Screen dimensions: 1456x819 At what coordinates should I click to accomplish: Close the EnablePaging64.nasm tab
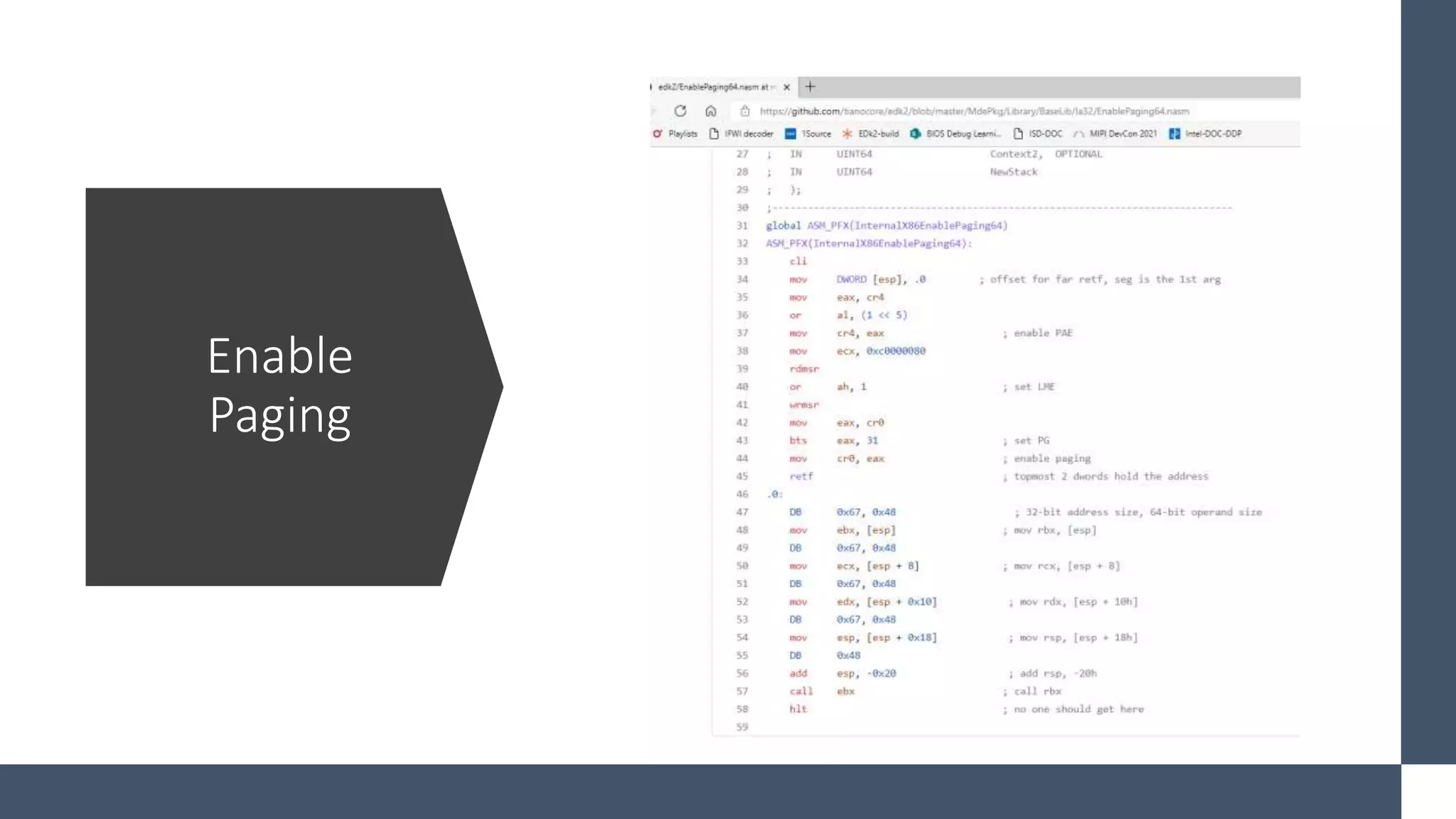tap(786, 87)
